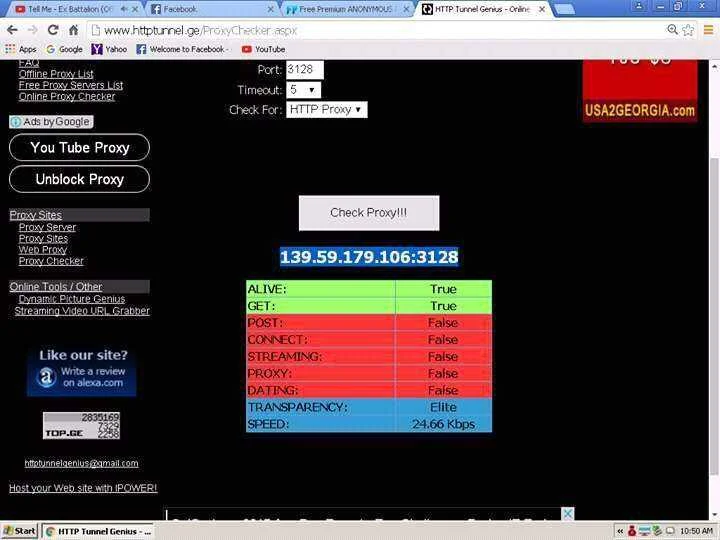720x540 pixels.
Task: Select the 139.59.179.106:3128 result heading
Action: click(x=369, y=257)
